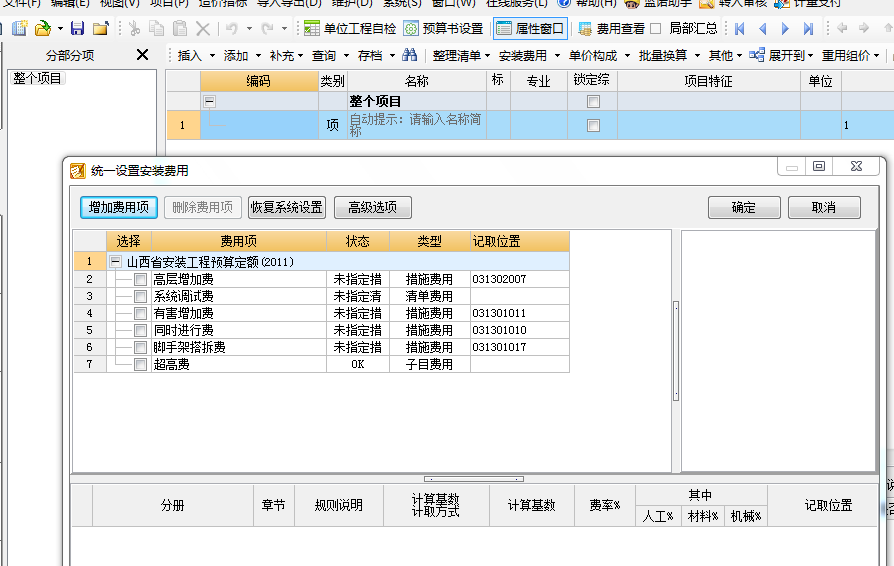Screen dimensions: 894x566
Task: Enable the 局部汇总 checkbox
Action: (x=656, y=28)
